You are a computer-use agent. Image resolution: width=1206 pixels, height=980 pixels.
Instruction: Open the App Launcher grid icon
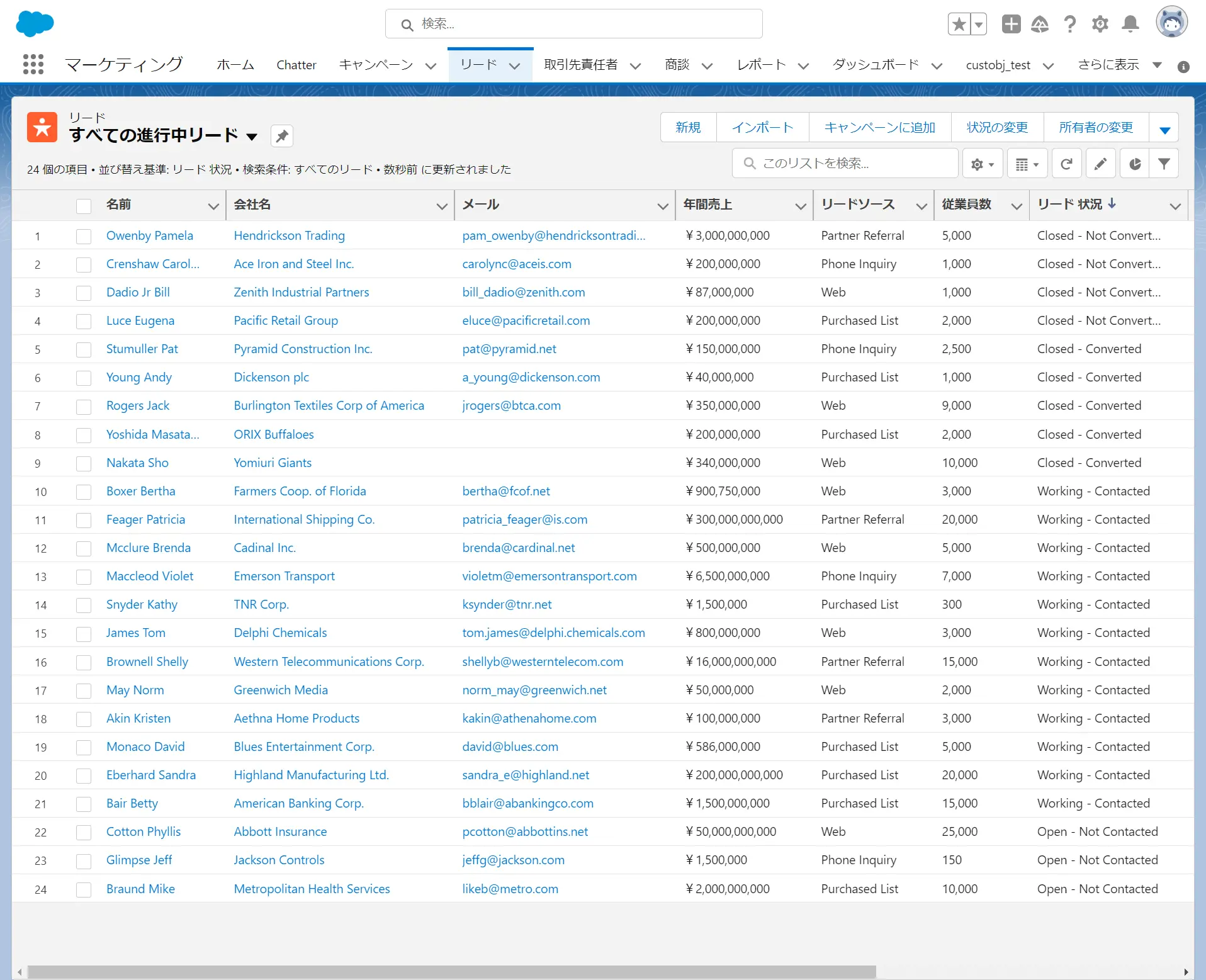pos(33,64)
